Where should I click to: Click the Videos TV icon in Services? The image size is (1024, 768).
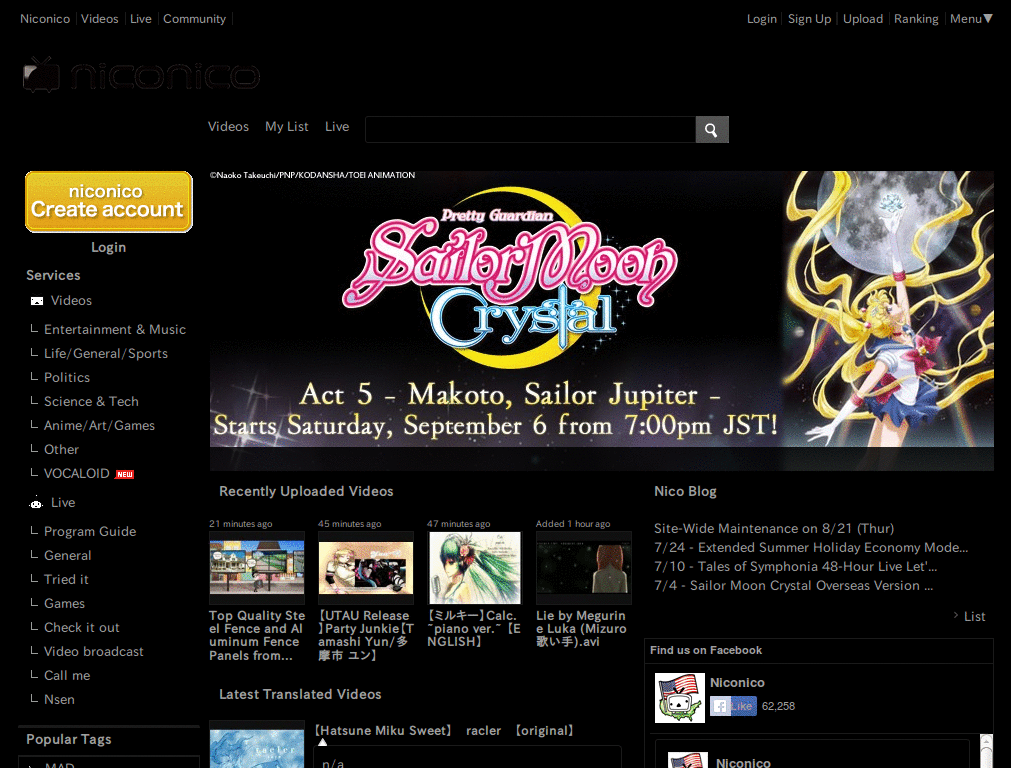point(37,301)
